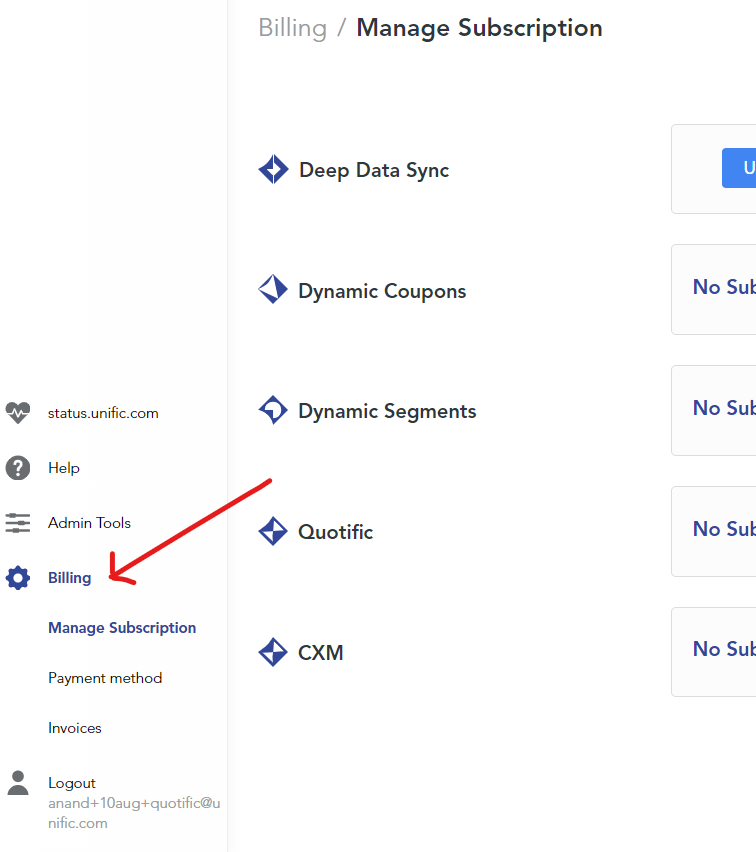The height and width of the screenshot is (852, 756).
Task: Click the heartbeat status icon in the sidebar
Action: [x=17, y=412]
